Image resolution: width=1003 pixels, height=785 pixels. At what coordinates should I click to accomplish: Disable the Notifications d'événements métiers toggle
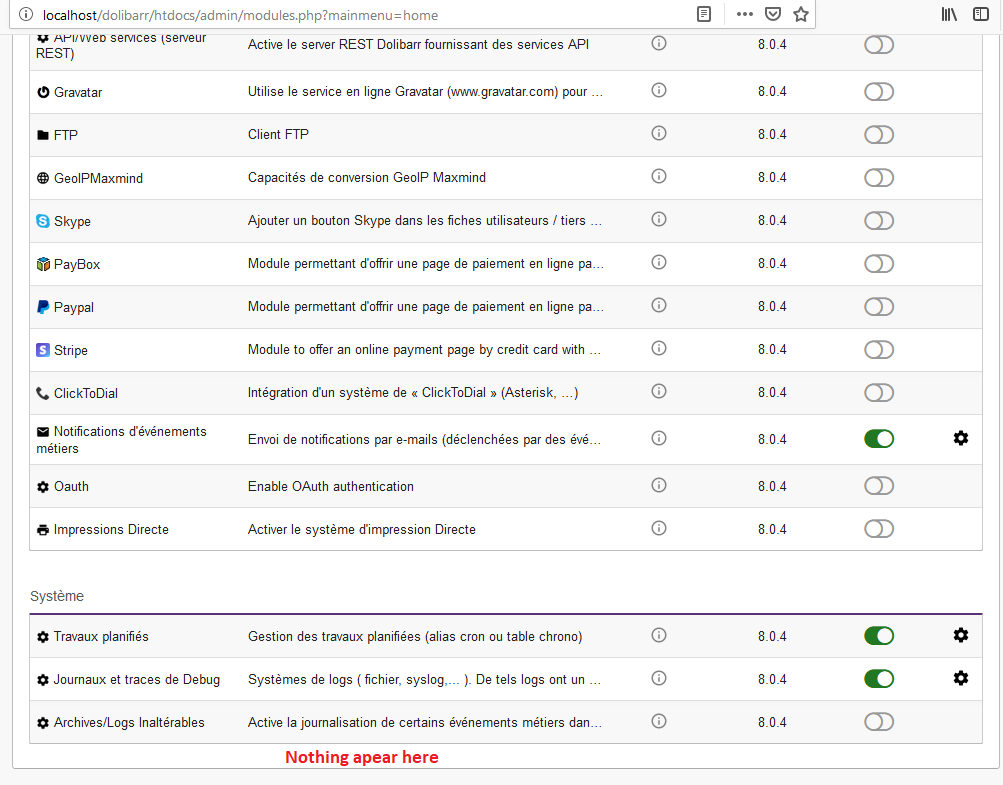point(878,439)
